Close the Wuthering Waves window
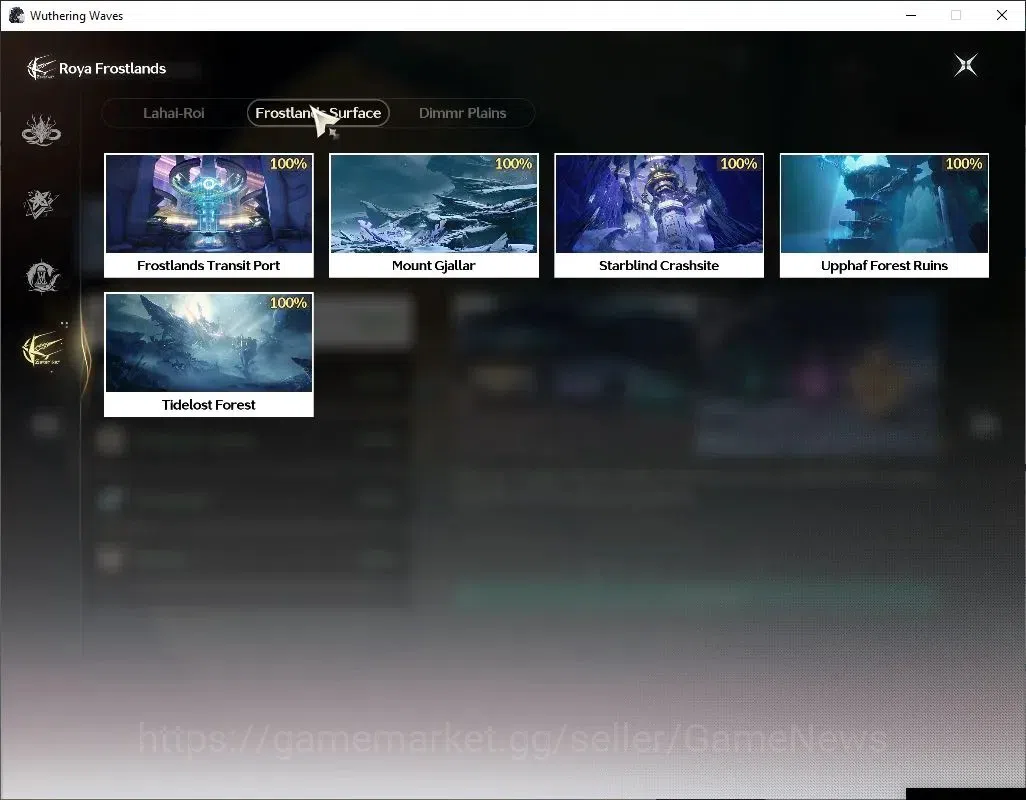Viewport: 1026px width, 800px height. click(1002, 15)
